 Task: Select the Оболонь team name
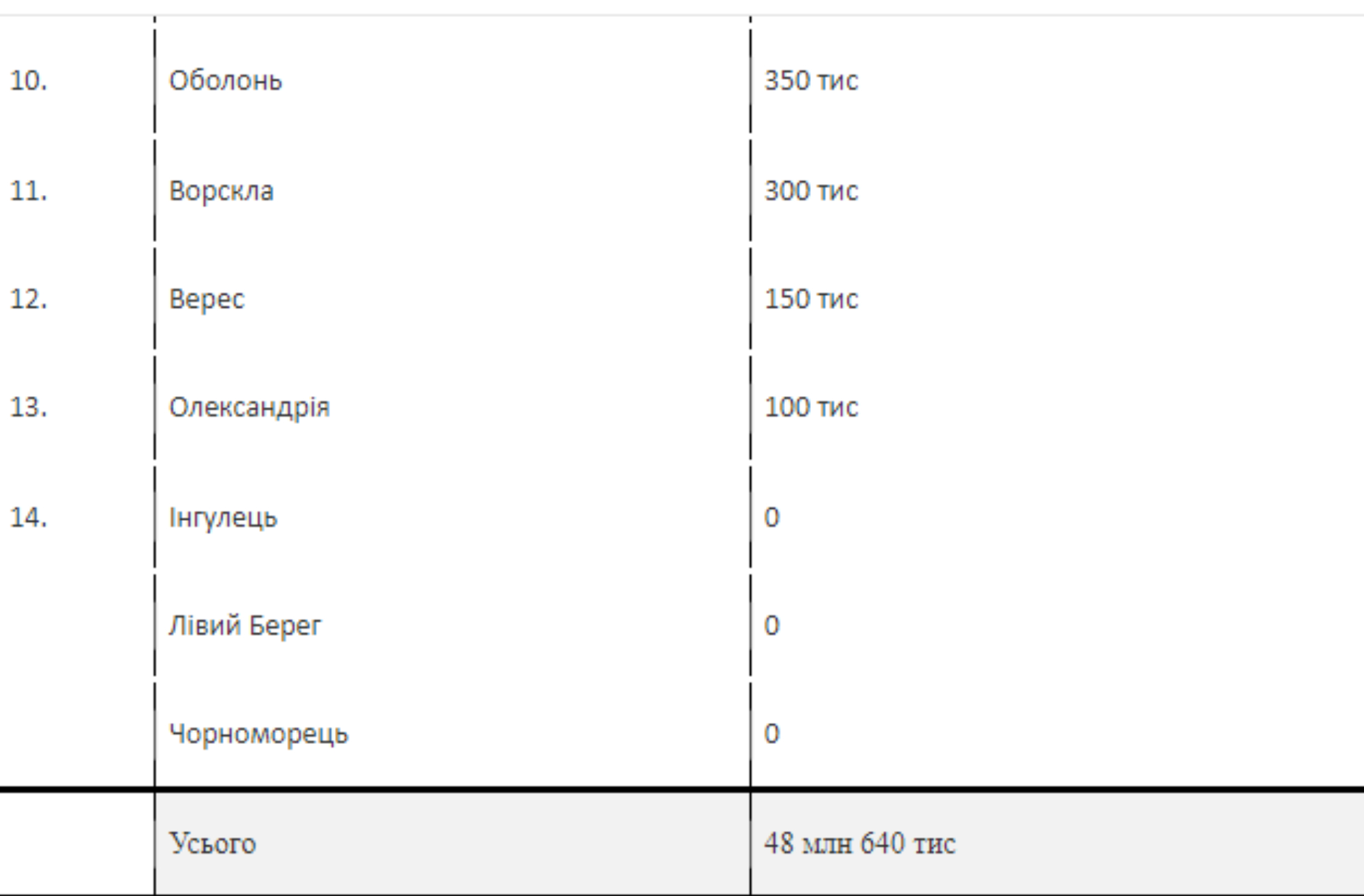click(226, 81)
